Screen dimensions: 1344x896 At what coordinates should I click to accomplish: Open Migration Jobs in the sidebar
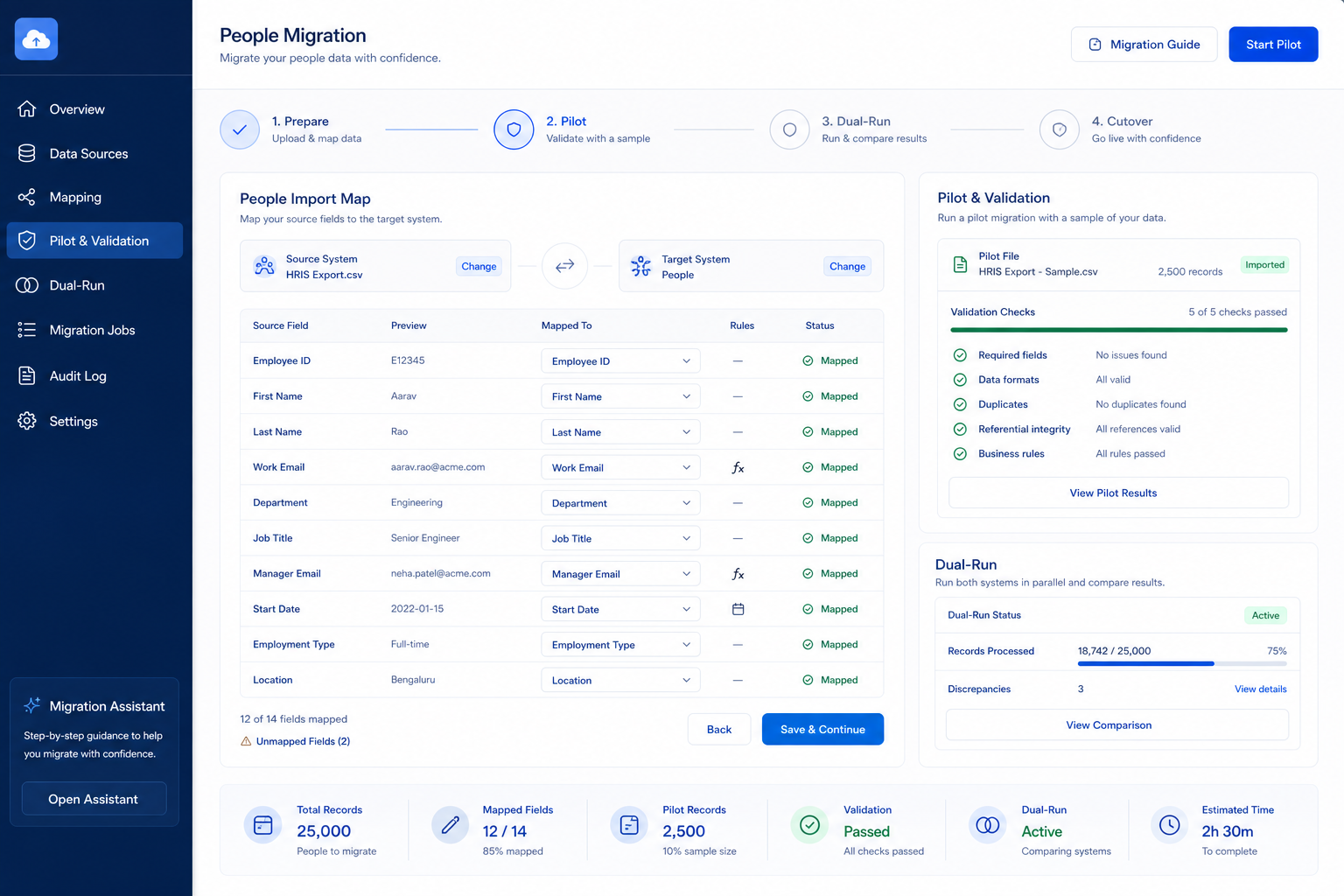[x=94, y=330]
